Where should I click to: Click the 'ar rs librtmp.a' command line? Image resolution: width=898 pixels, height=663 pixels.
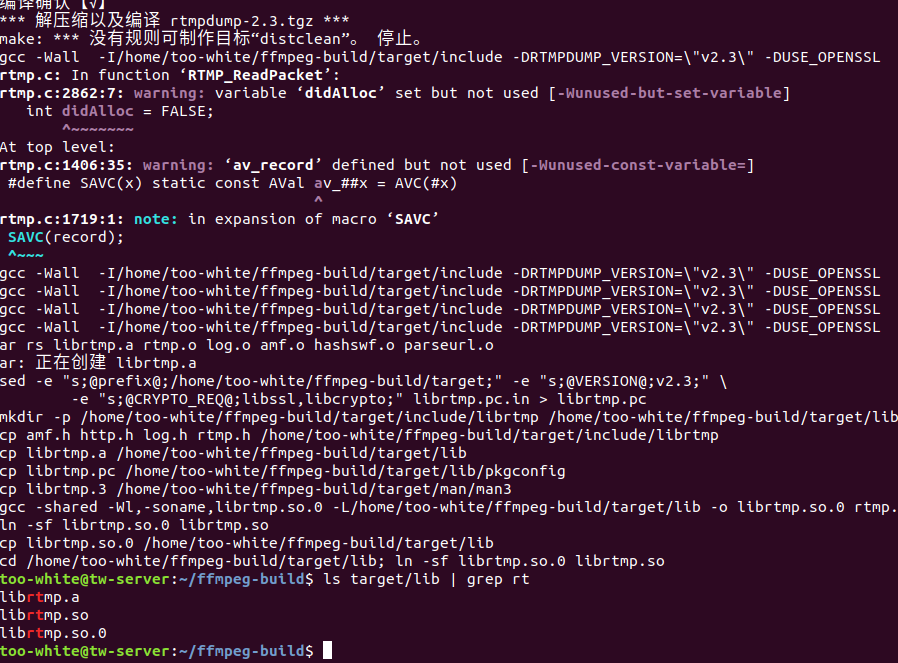(x=247, y=345)
